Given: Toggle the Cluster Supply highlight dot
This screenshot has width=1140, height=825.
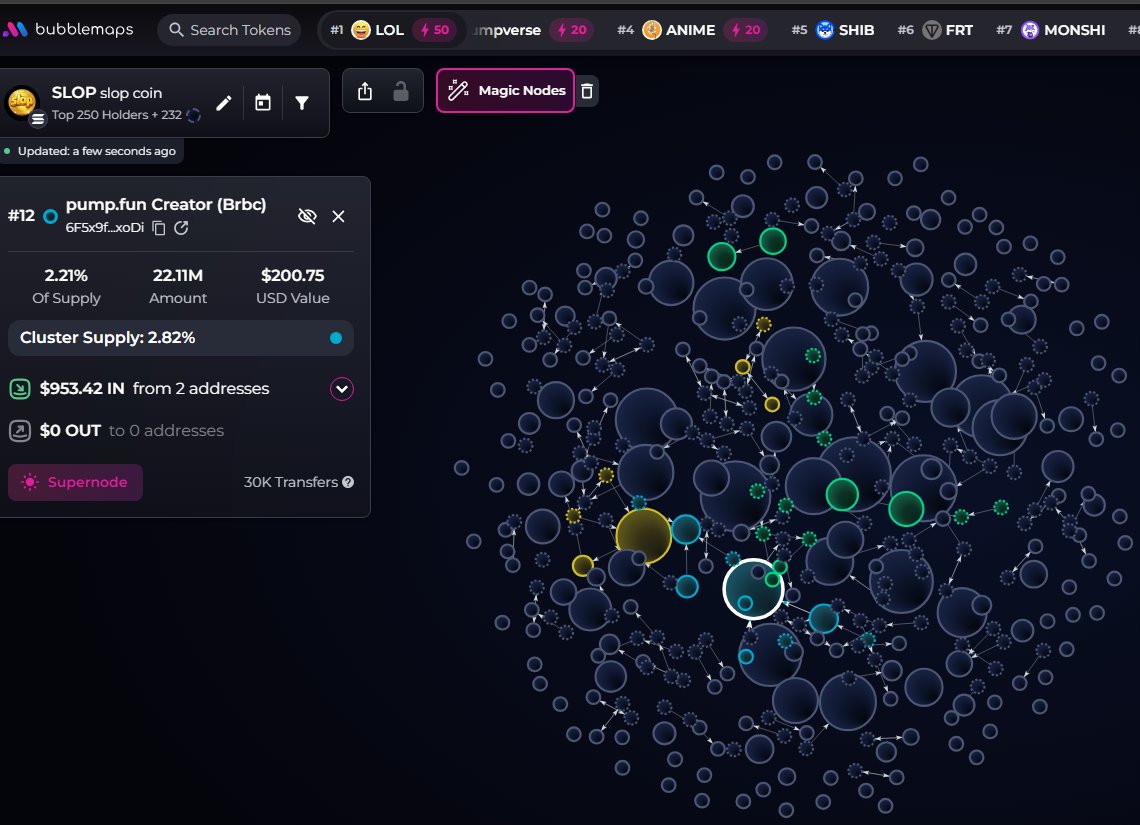Looking at the screenshot, I should [336, 338].
